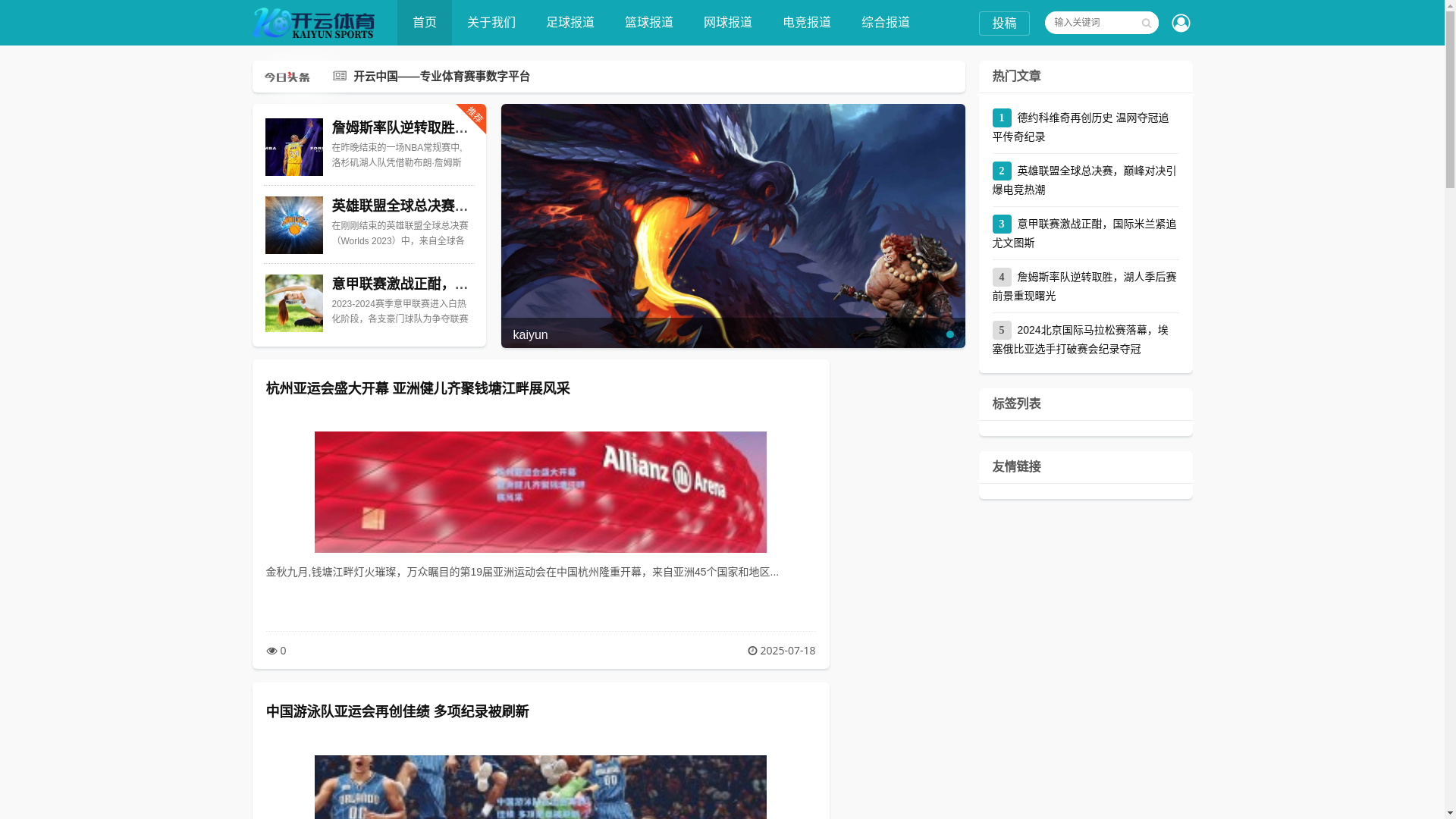Open the 詹姆斯率队逆转取胜 article title
The image size is (1456, 819).
click(400, 127)
